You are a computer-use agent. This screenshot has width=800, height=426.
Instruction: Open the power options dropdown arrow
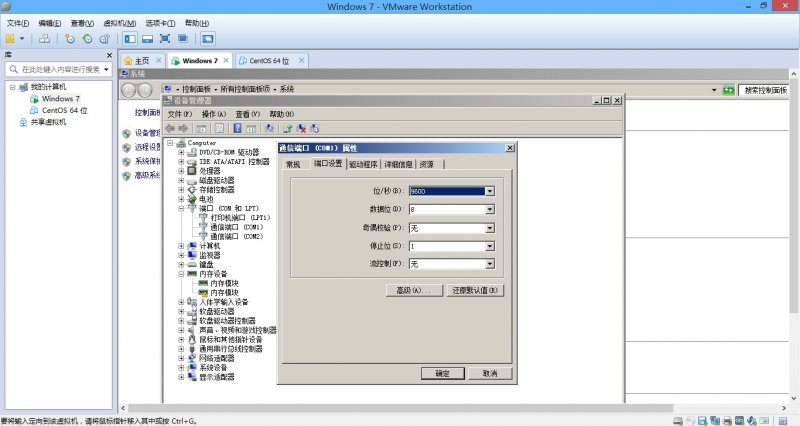22,39
